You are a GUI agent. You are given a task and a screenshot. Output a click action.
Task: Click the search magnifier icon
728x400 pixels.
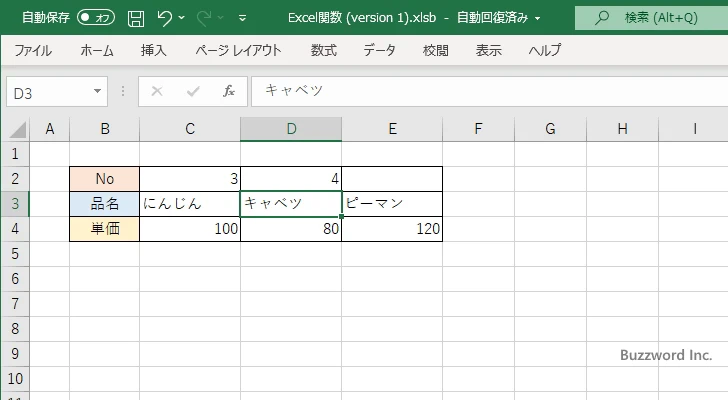[602, 18]
